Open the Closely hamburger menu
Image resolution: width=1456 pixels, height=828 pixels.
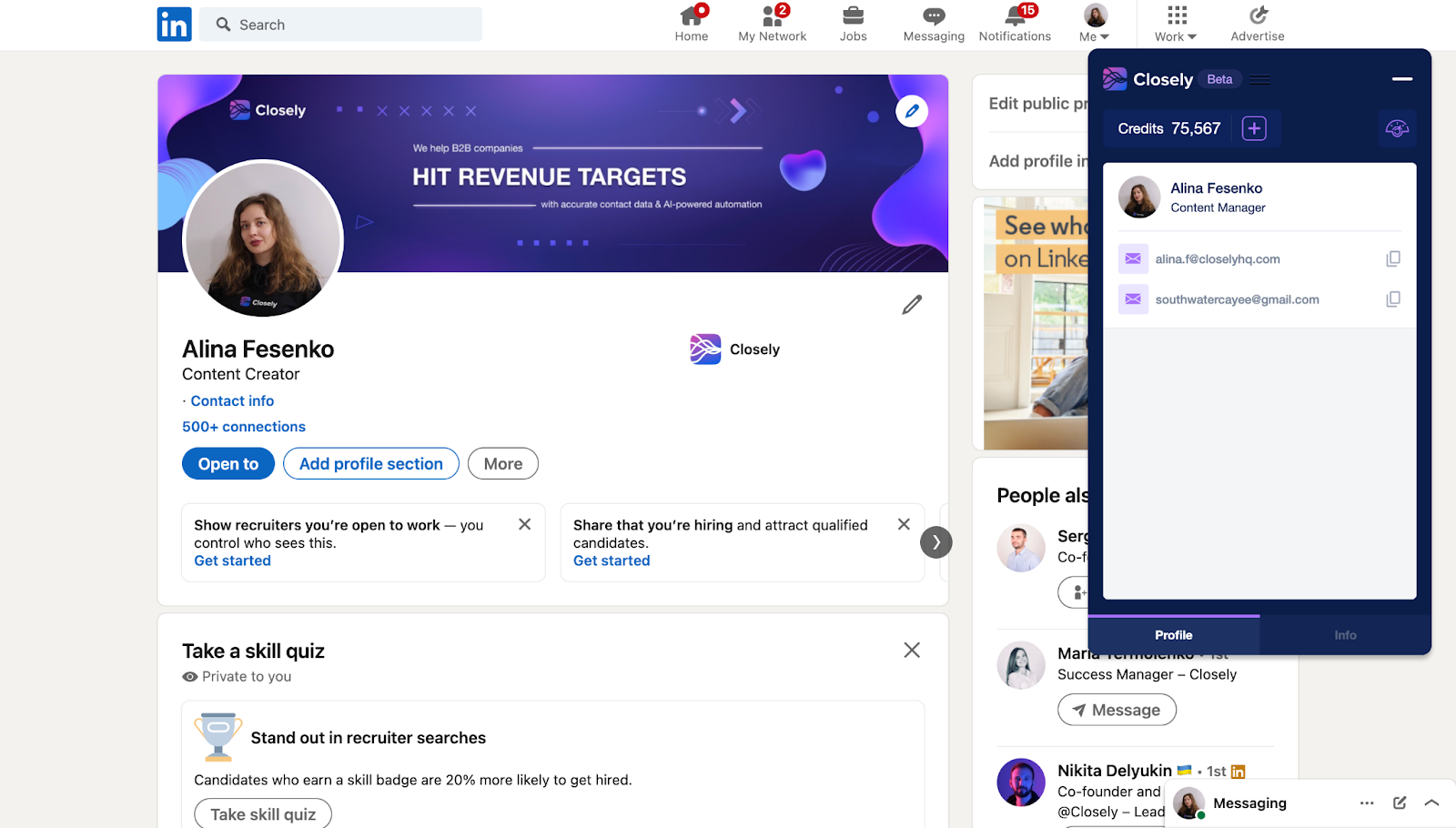[x=1260, y=80]
